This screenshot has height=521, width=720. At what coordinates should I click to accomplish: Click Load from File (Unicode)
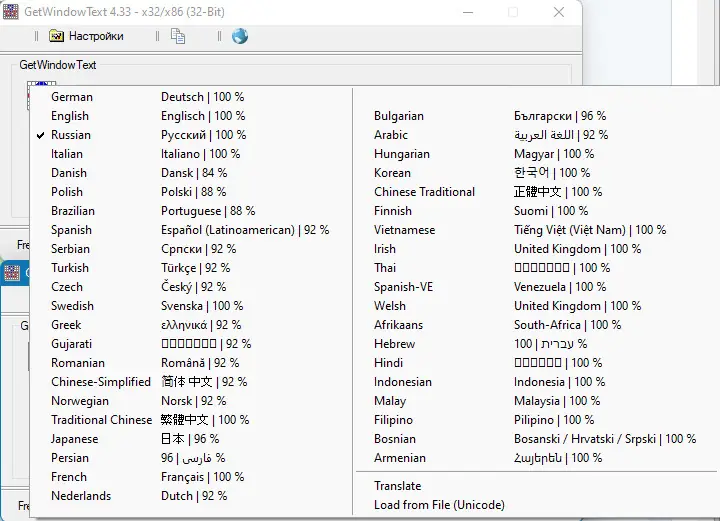(536, 505)
